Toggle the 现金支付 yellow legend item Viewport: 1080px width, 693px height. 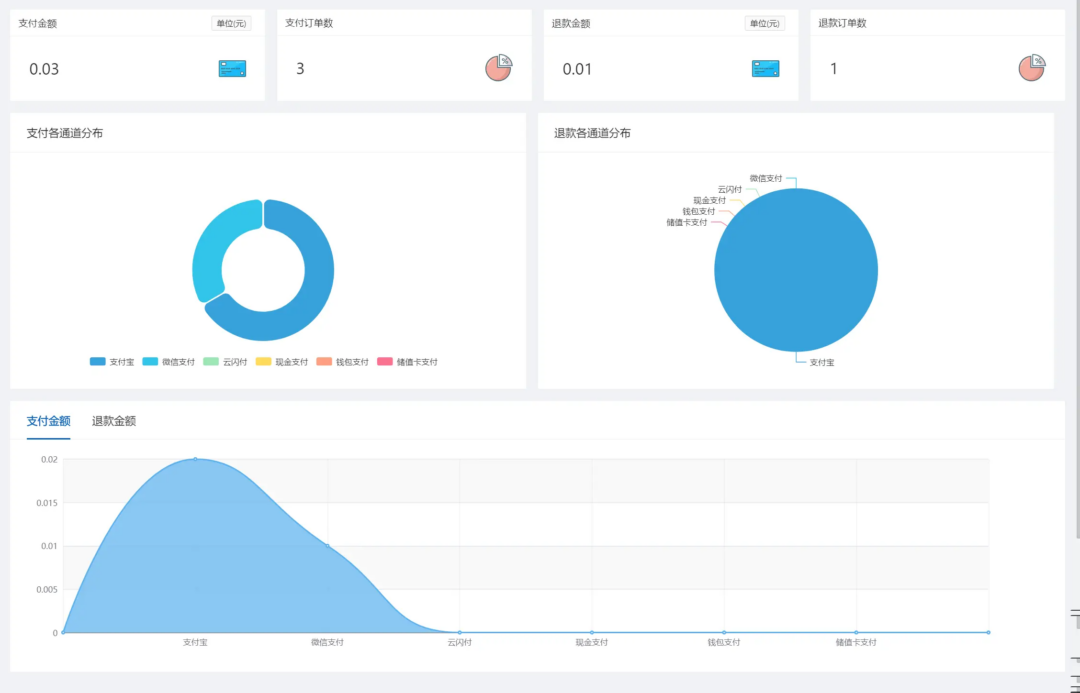(282, 362)
